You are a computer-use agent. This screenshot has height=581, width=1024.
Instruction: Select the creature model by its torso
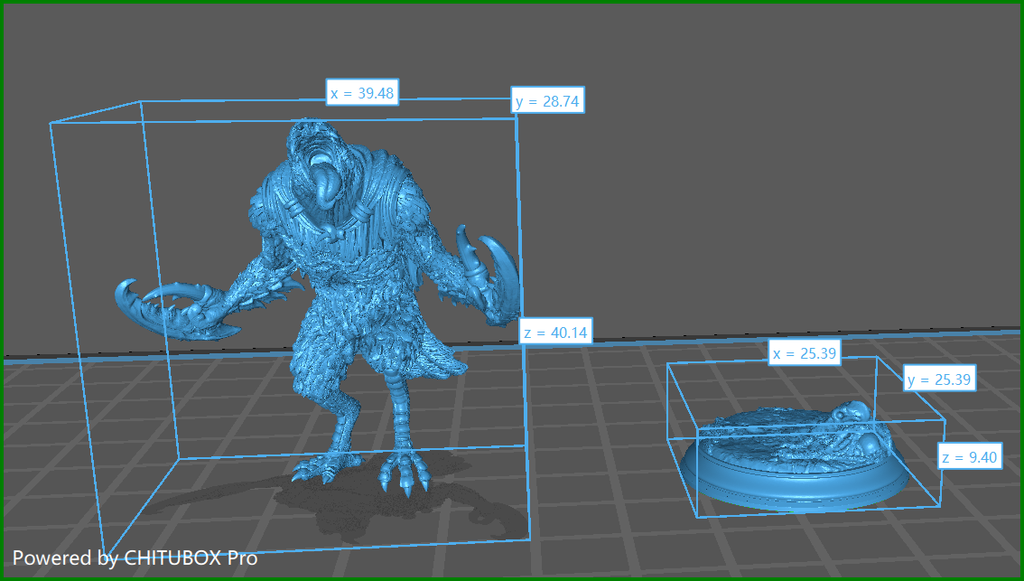[340, 274]
